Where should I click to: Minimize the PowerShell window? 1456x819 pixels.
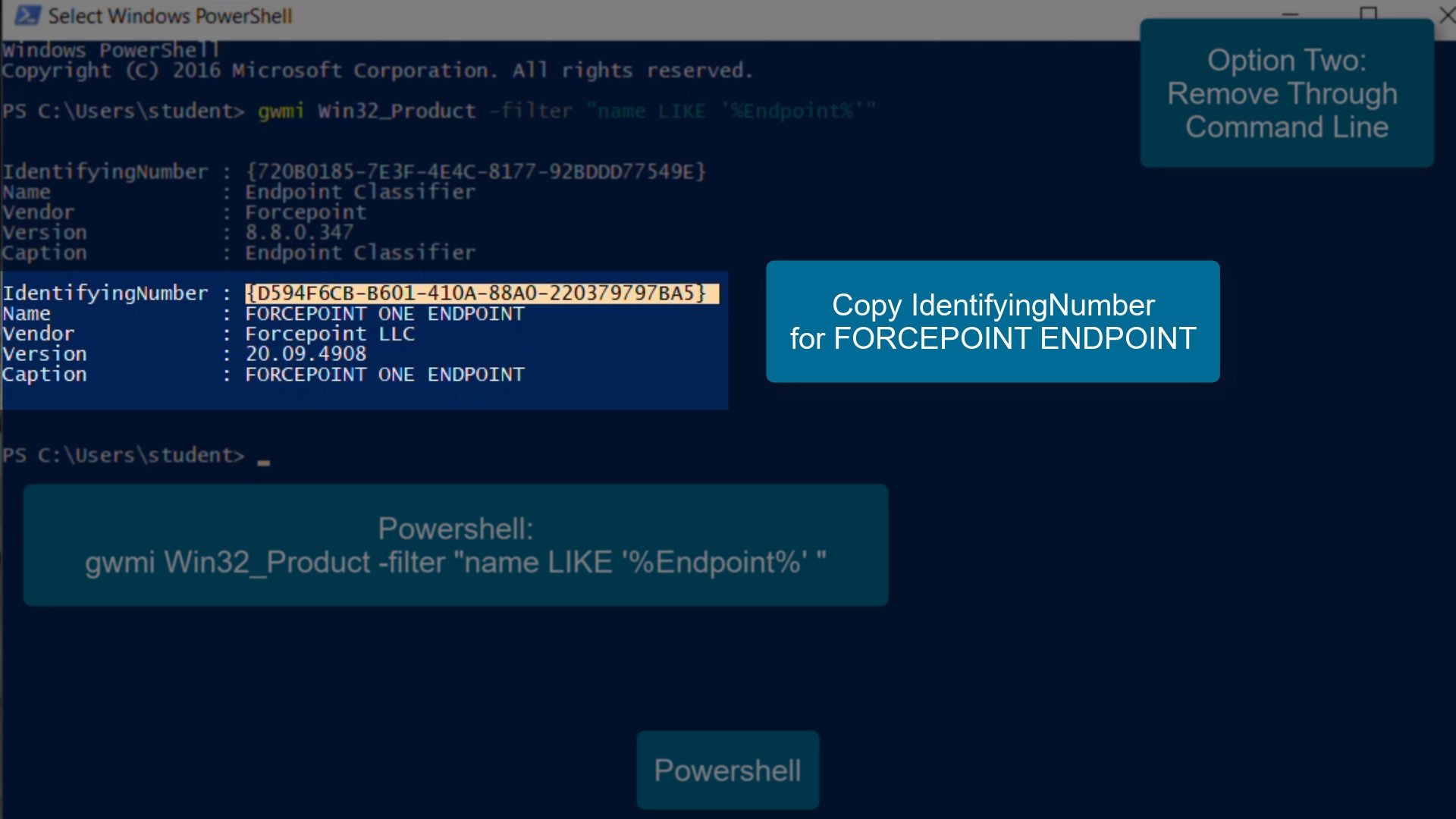1290,14
